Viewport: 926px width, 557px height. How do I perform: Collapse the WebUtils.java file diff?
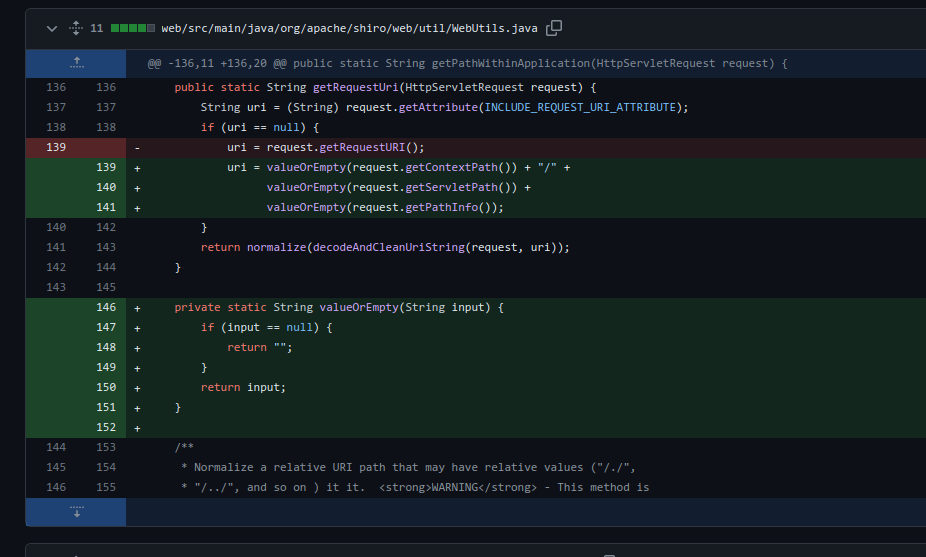point(52,28)
